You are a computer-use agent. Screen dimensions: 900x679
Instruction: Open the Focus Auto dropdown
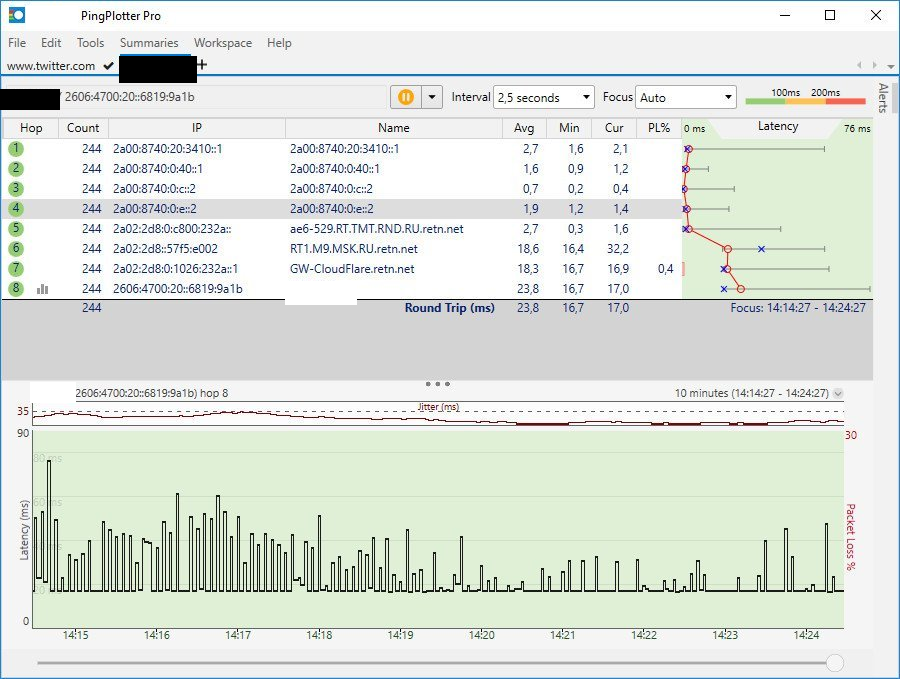pos(685,97)
